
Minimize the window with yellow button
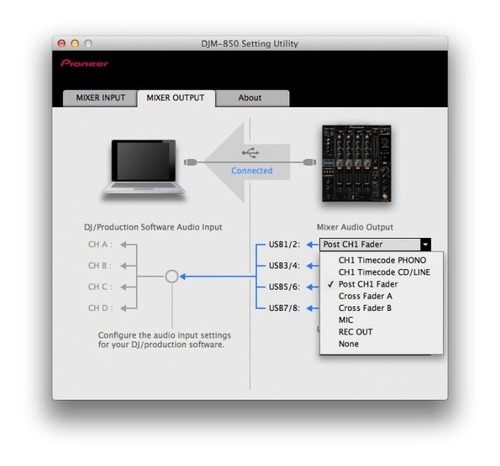coord(75,43)
